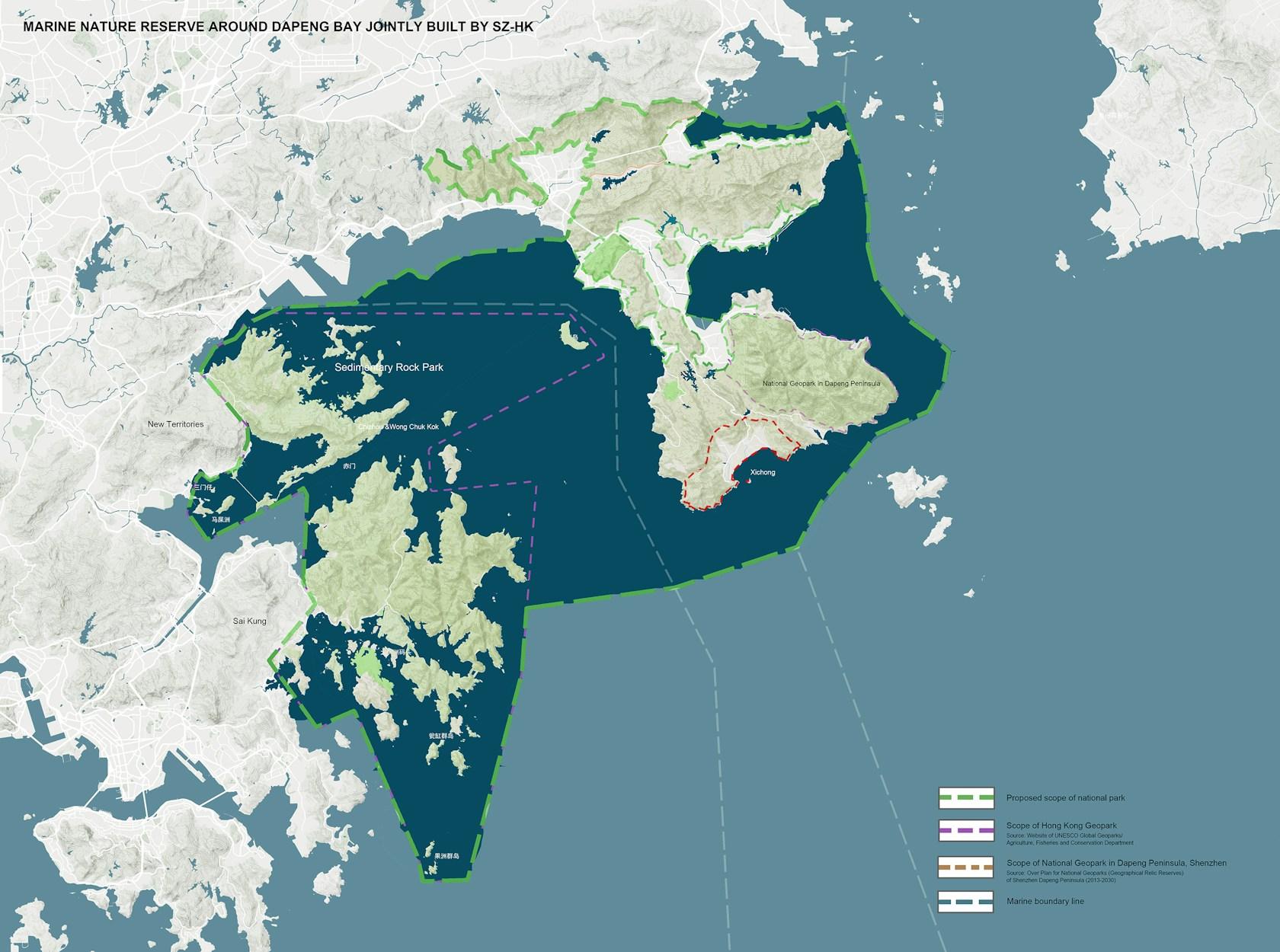Click the 'Marine boundary line' legend label
1280x952 pixels.
(x=1045, y=902)
